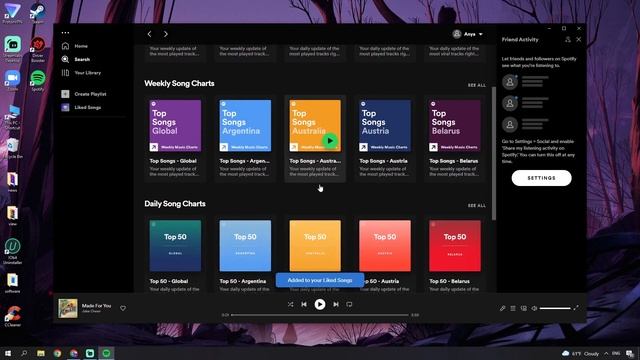640x360 pixels.
Task: Open the Anya account dropdown
Action: 468,34
